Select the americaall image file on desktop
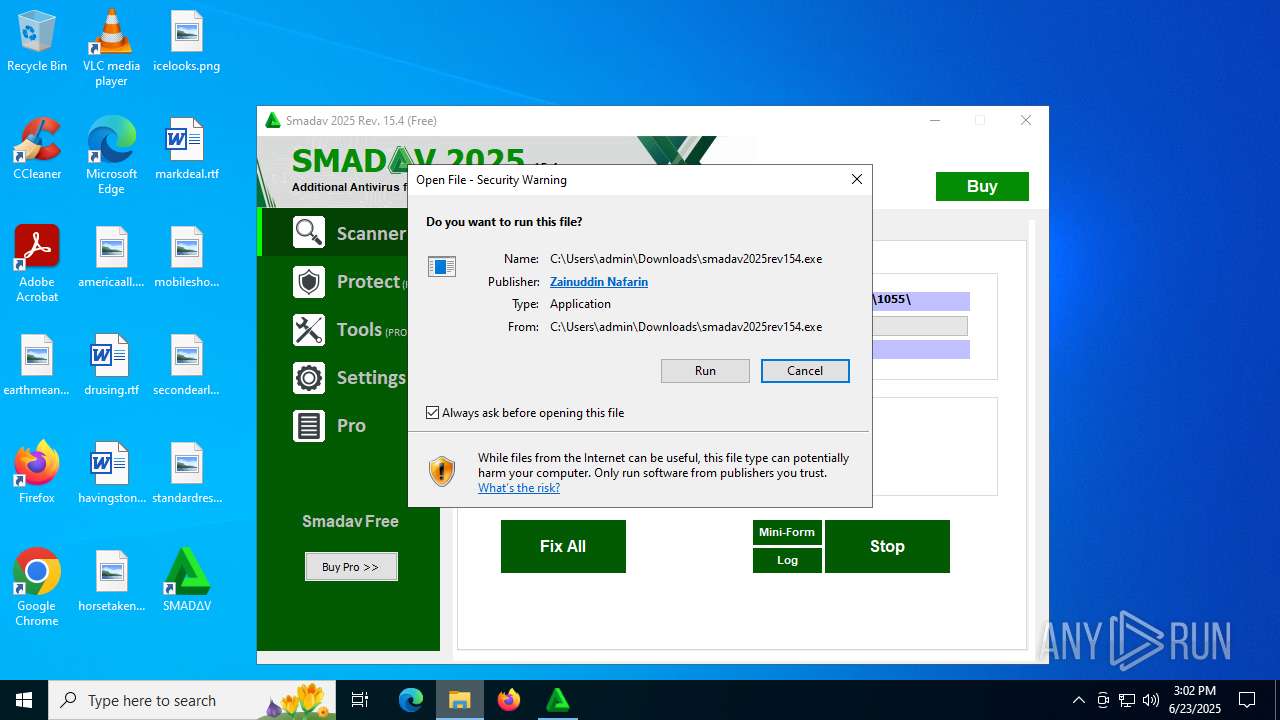Viewport: 1280px width, 720px height. tap(111, 258)
